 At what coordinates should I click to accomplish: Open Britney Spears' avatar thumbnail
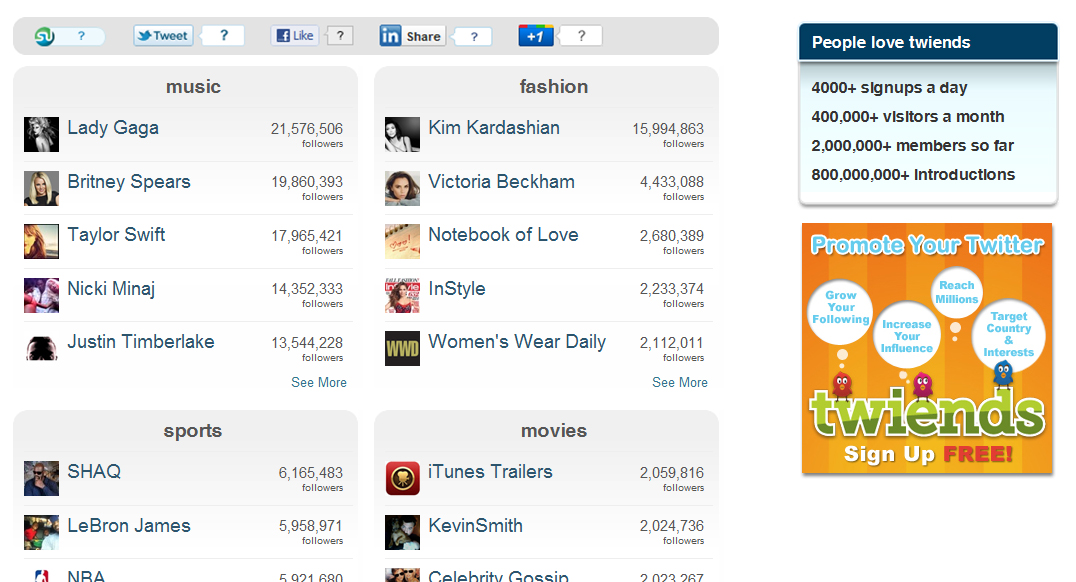tap(41, 188)
